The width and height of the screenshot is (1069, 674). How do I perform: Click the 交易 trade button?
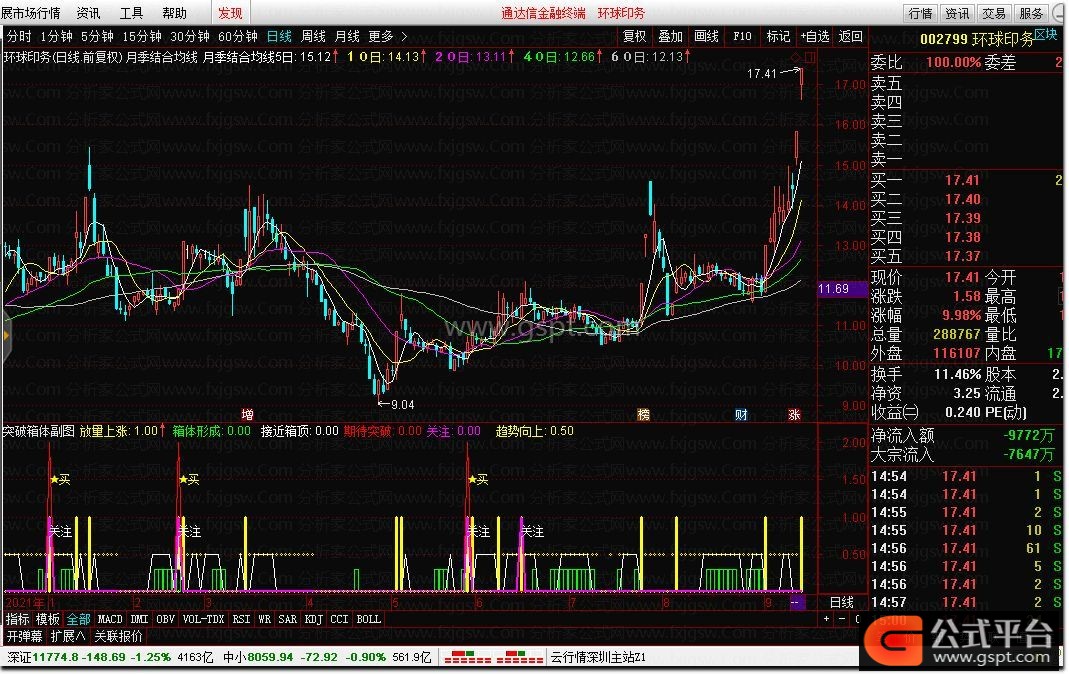(994, 13)
